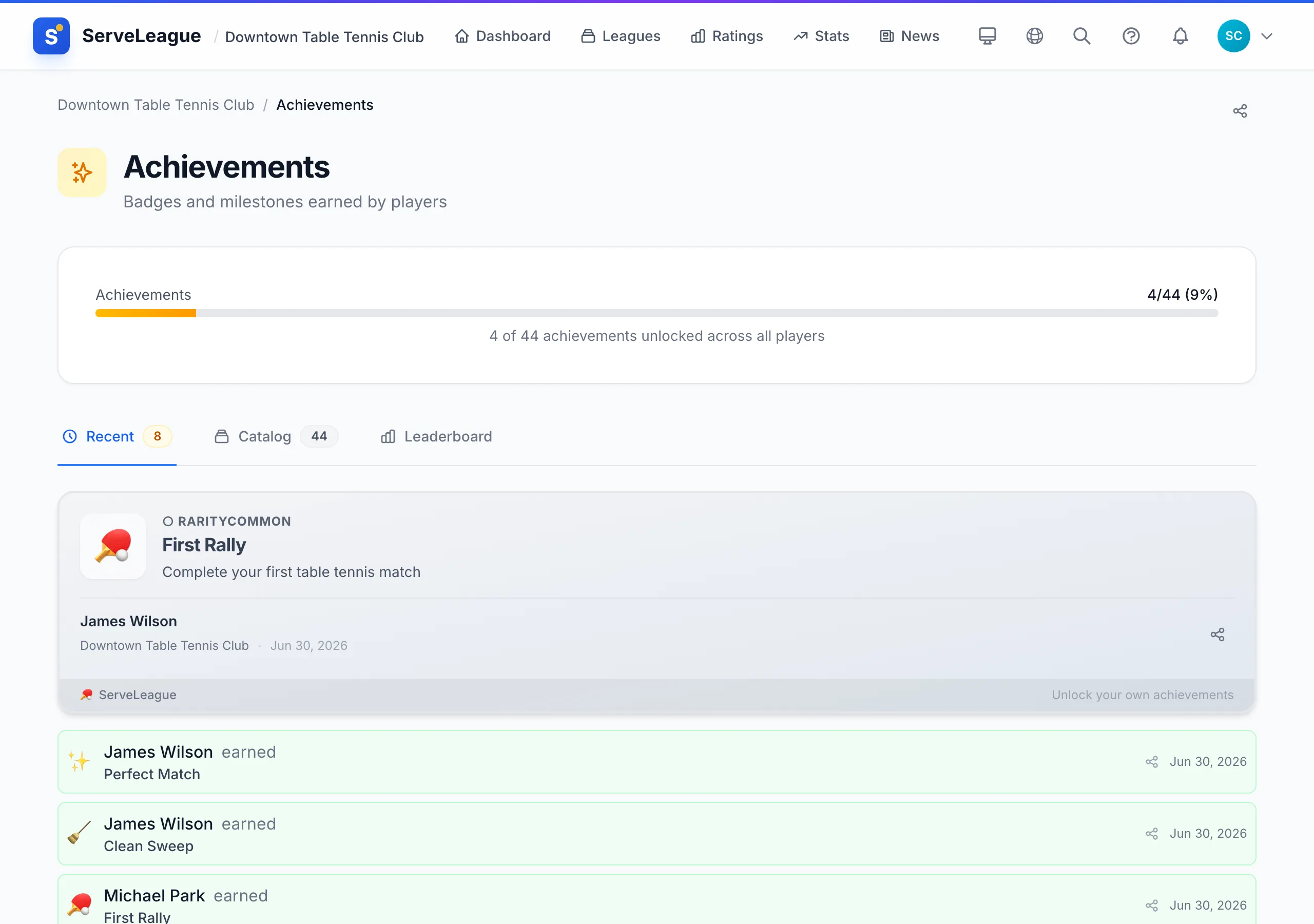Click the SC user avatar

pos(1233,36)
